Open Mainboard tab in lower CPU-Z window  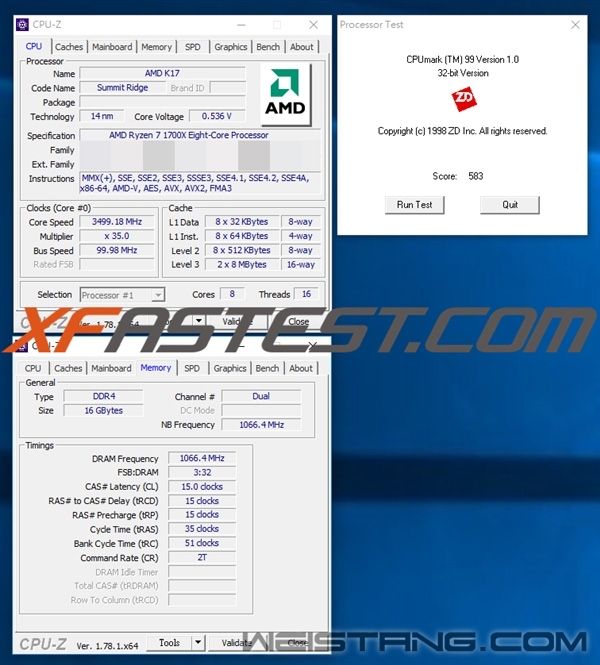[x=111, y=368]
